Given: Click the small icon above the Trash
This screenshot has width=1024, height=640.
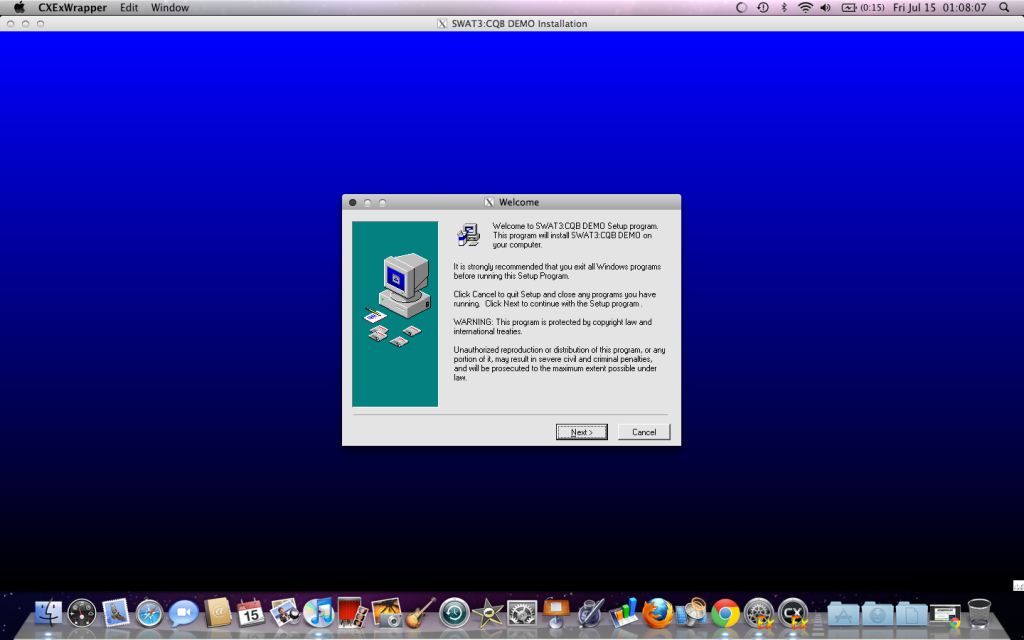Looking at the screenshot, I should coord(1018,586).
